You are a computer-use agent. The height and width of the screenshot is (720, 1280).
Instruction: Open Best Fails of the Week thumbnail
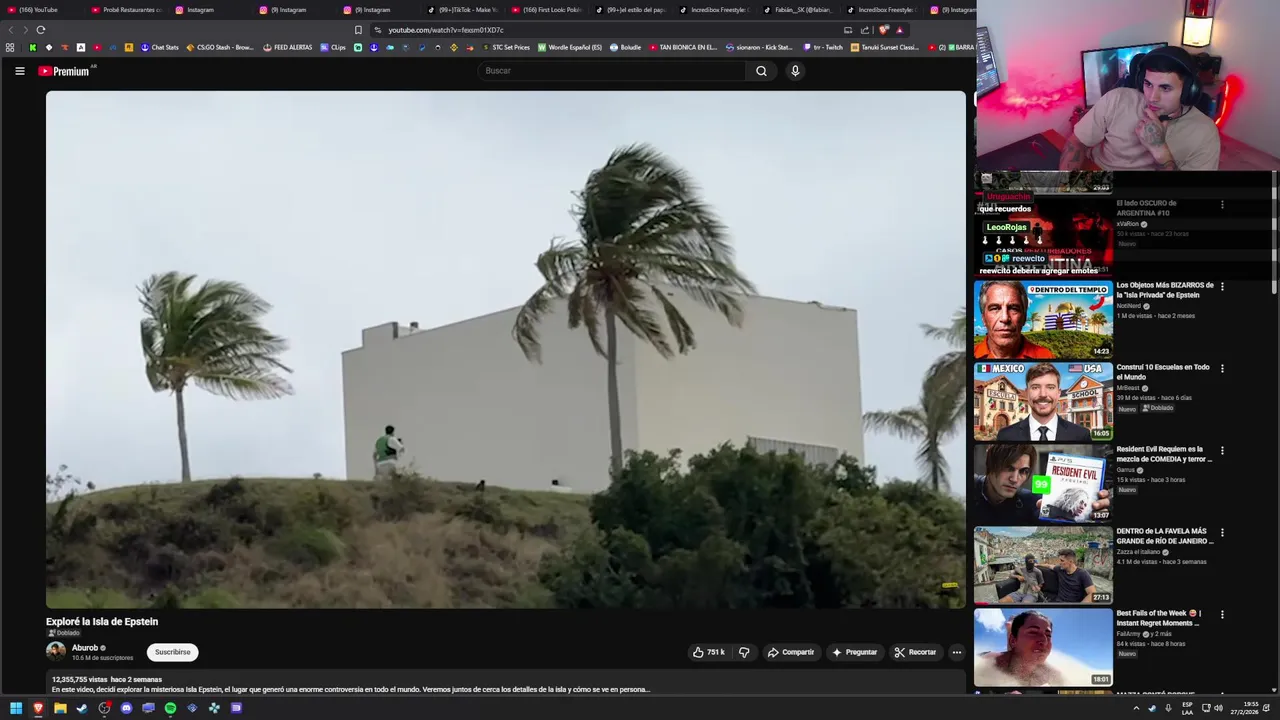(1043, 647)
